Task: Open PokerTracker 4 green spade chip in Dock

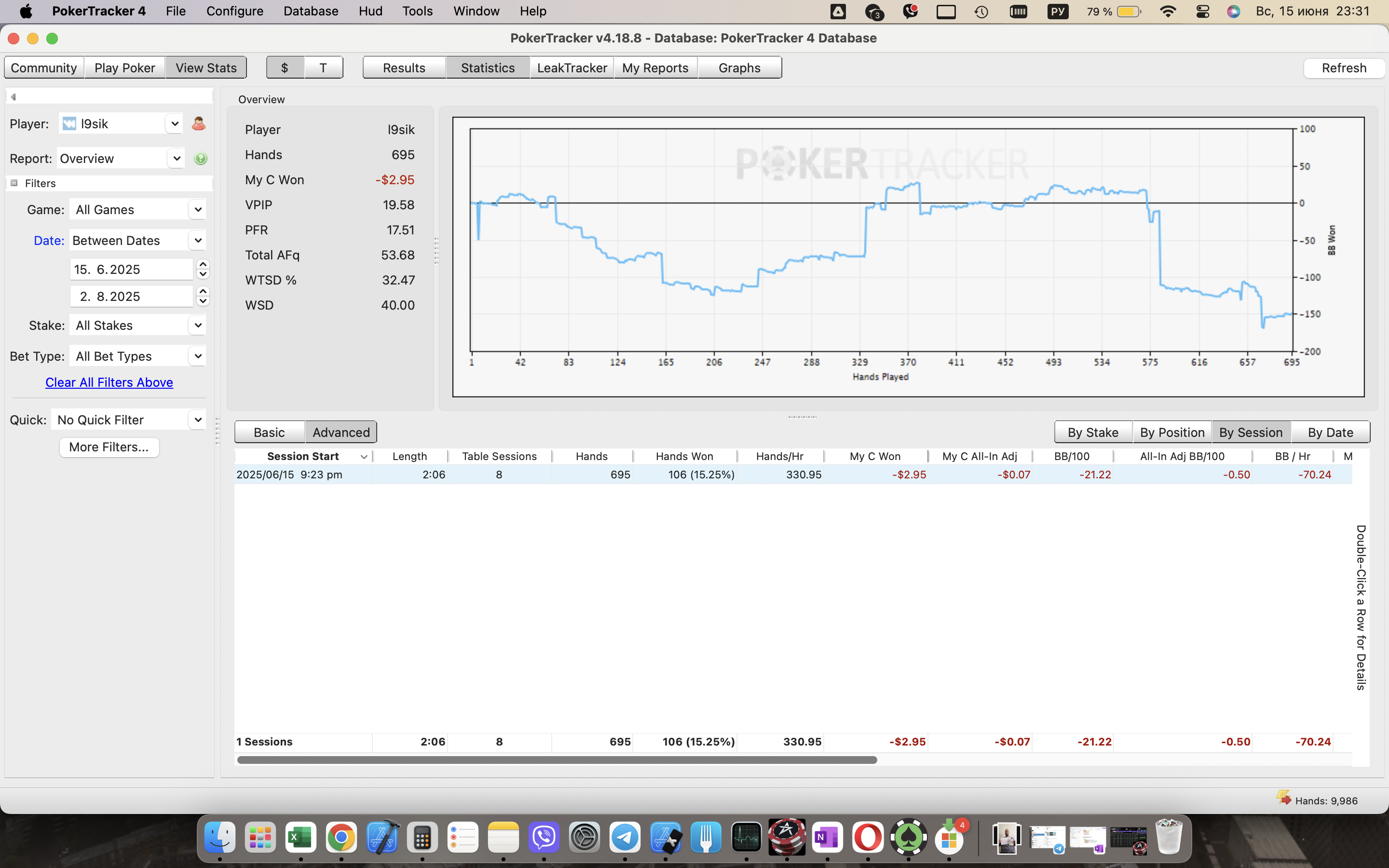Action: [909, 838]
